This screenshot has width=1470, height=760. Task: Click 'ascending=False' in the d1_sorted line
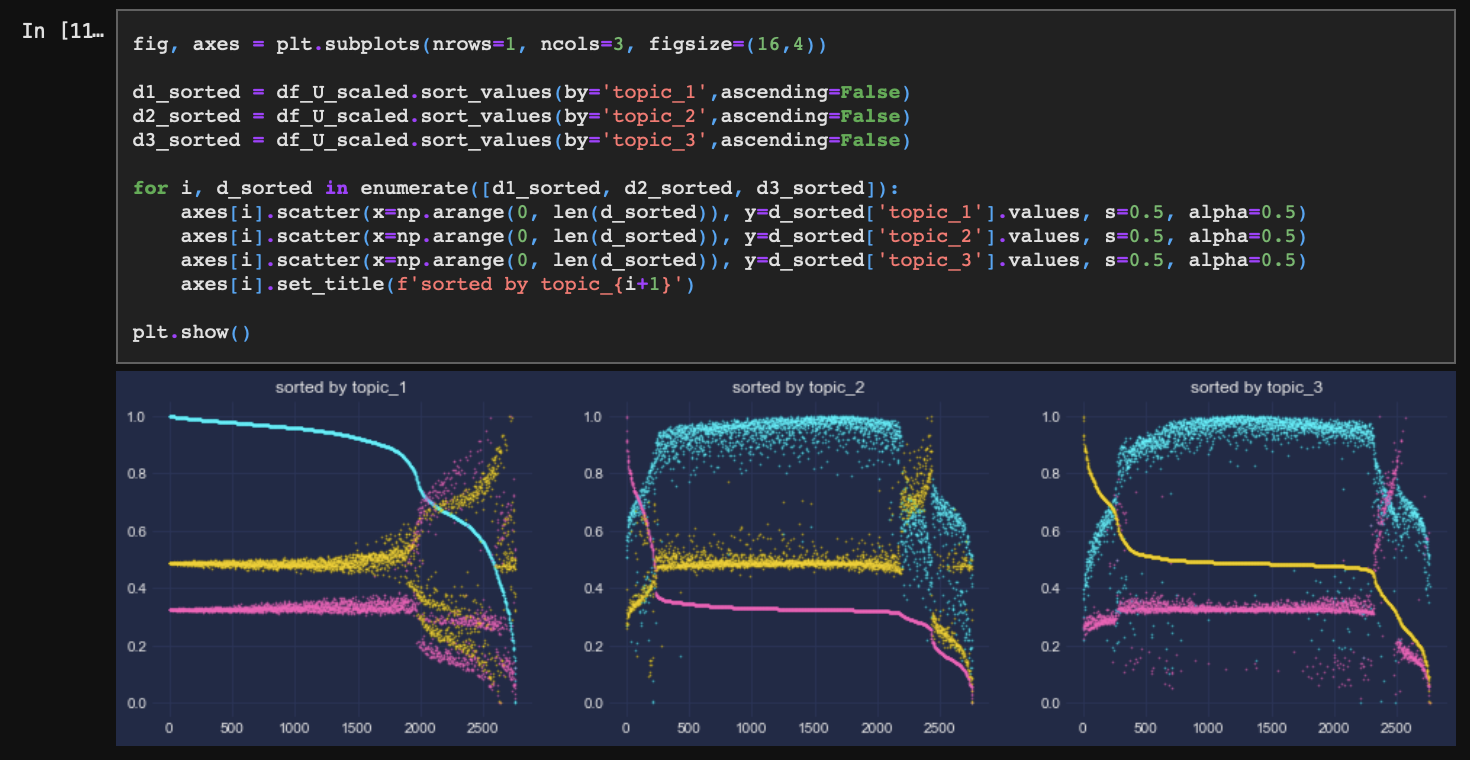811,92
